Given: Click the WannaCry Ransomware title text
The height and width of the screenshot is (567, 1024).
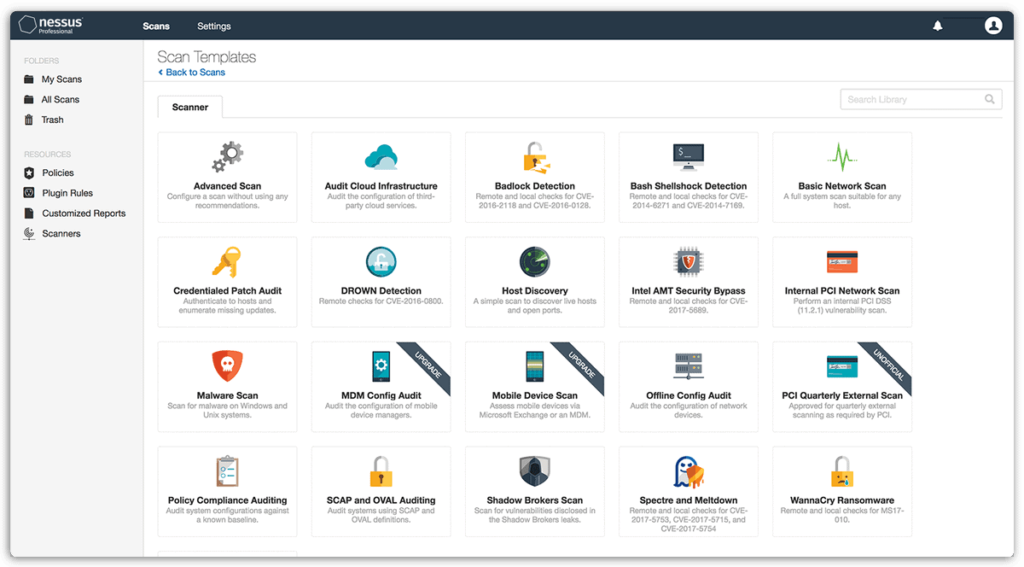Looking at the screenshot, I should click(x=842, y=500).
